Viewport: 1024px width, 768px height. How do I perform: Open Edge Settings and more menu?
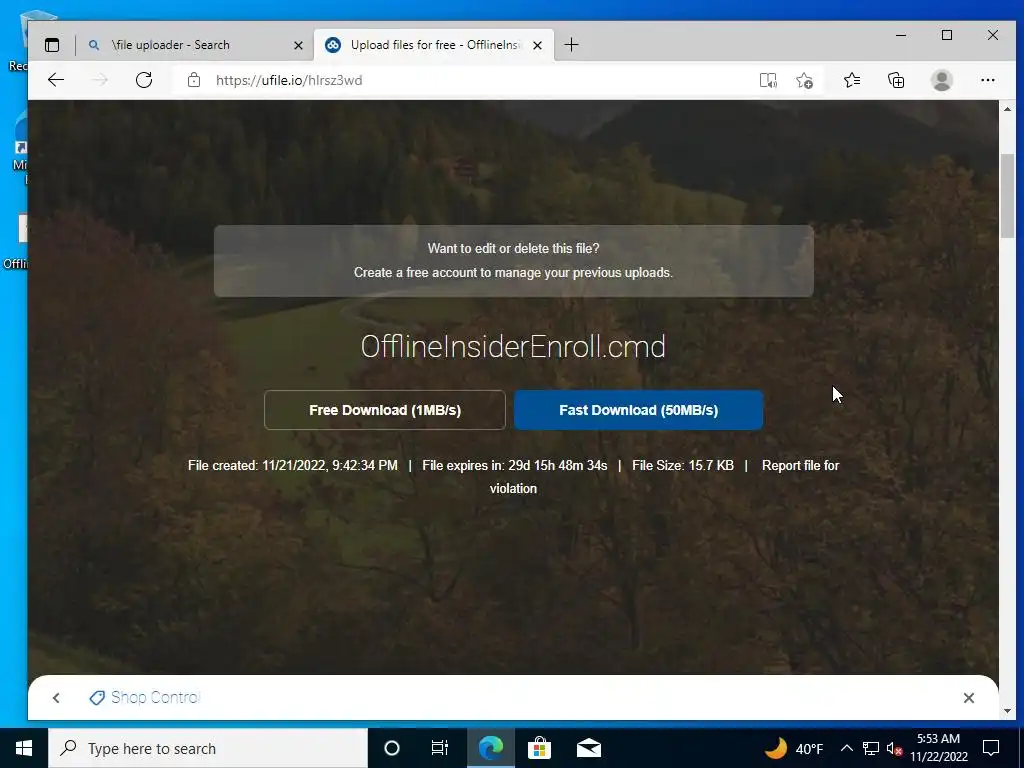tap(987, 80)
